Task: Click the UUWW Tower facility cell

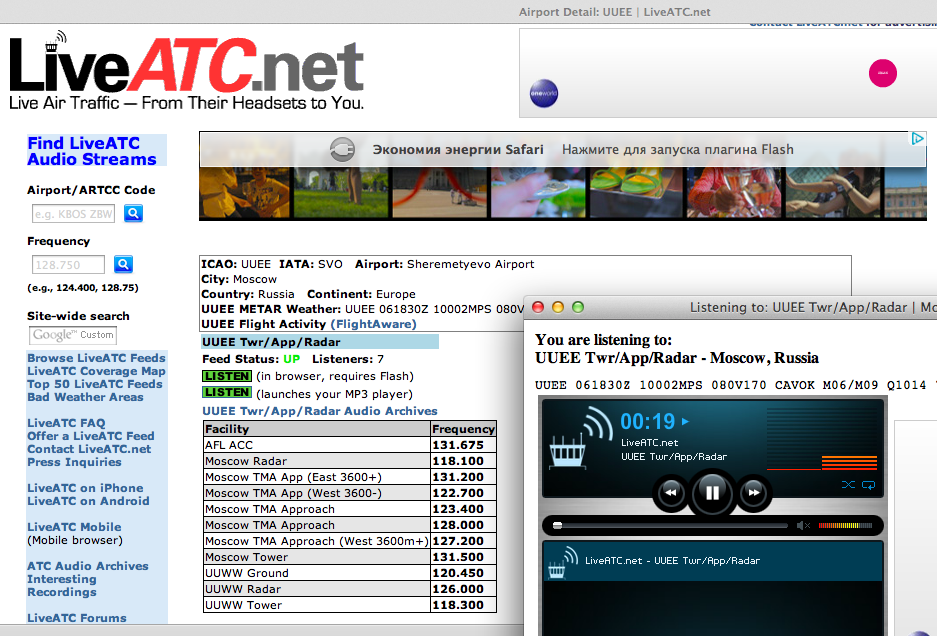Action: [x=317, y=606]
